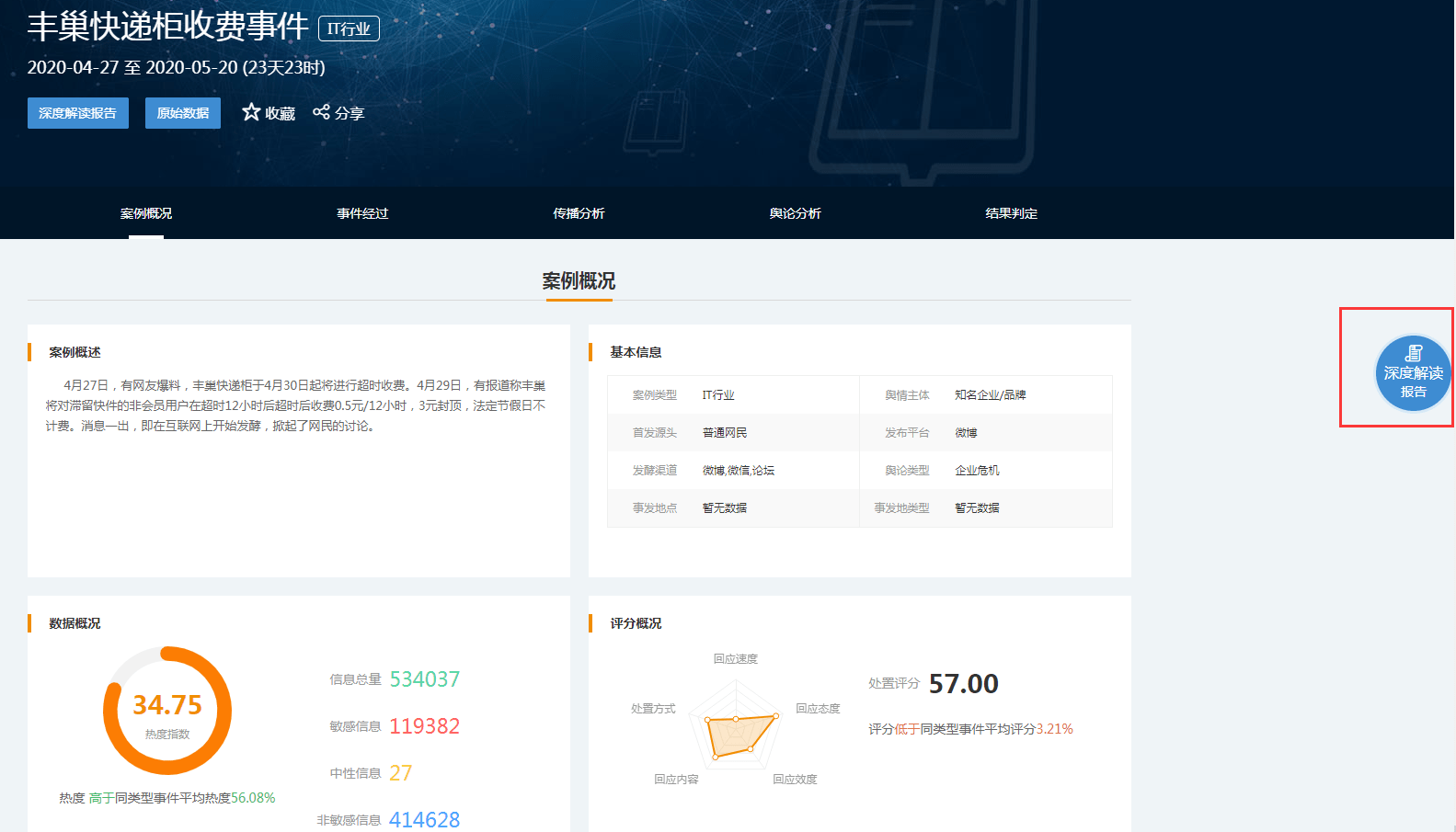Go to the 结果判定 tab

click(1011, 213)
